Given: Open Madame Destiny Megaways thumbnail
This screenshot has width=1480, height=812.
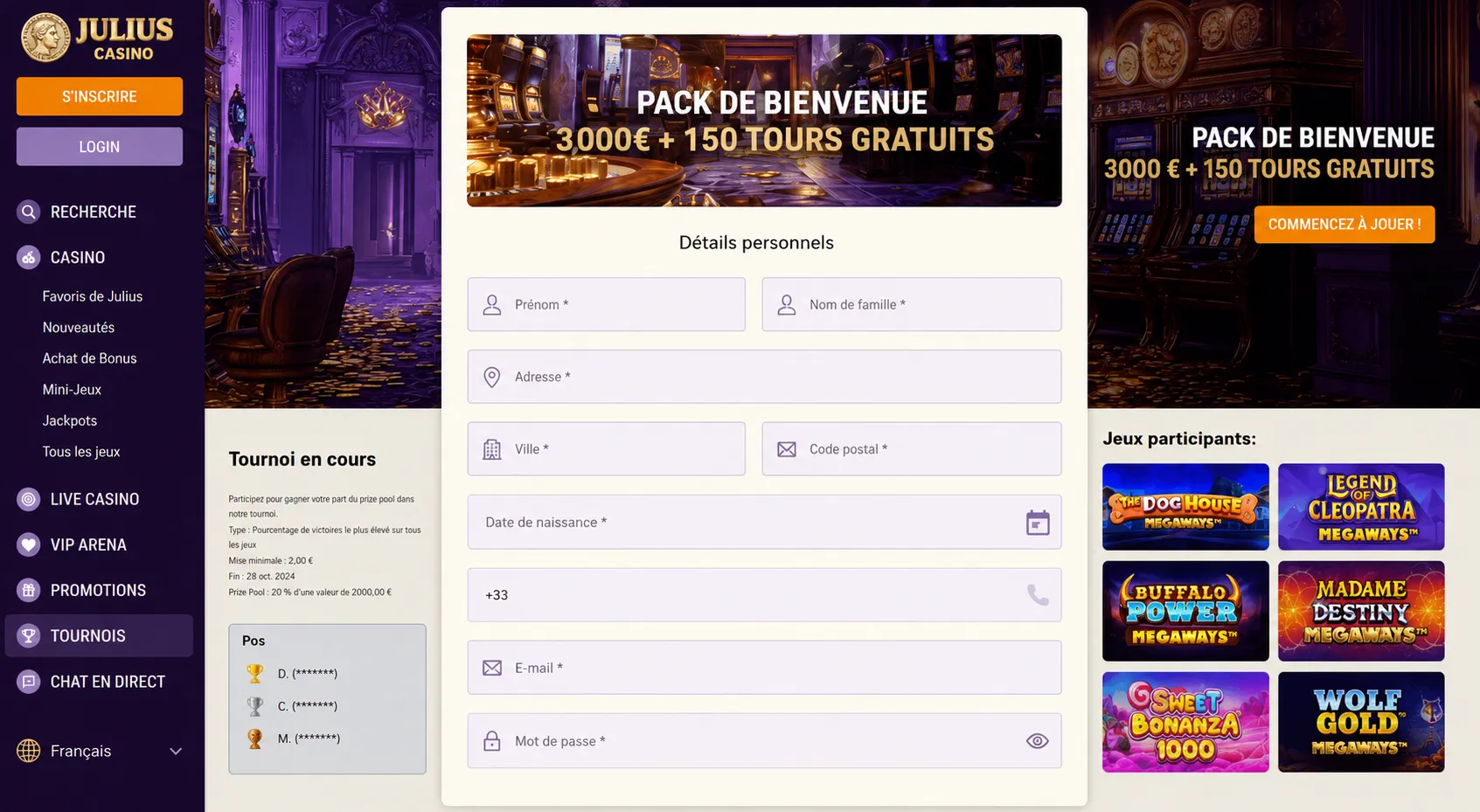Looking at the screenshot, I should click(1361, 611).
